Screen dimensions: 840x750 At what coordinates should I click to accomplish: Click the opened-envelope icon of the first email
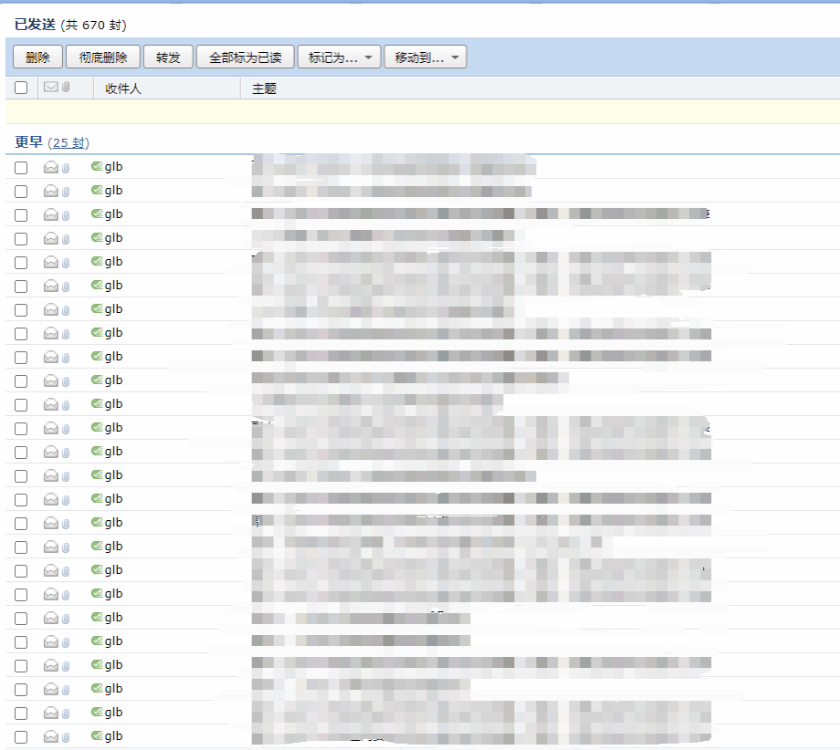tap(50, 167)
